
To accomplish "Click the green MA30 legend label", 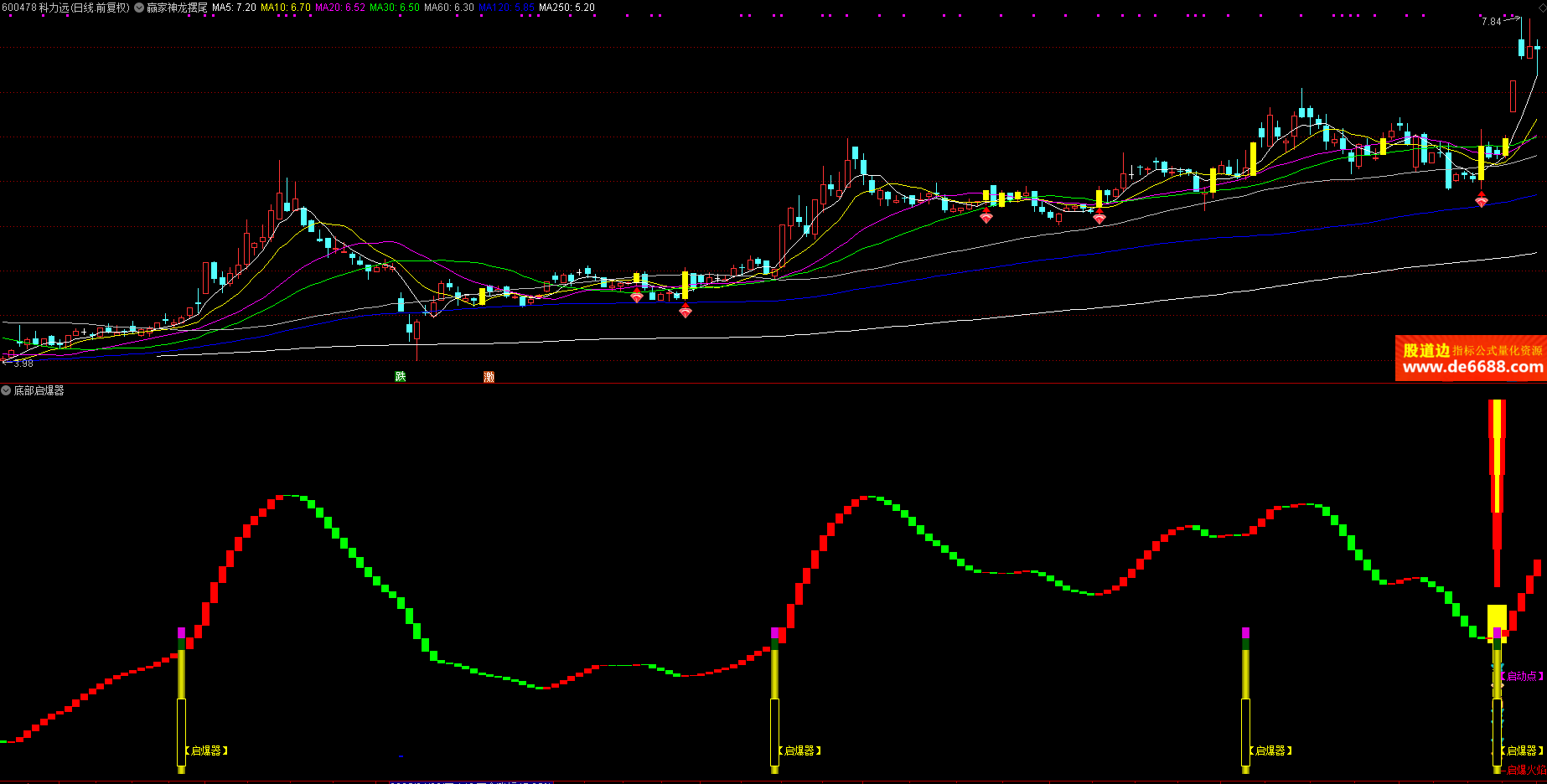I will [x=394, y=8].
